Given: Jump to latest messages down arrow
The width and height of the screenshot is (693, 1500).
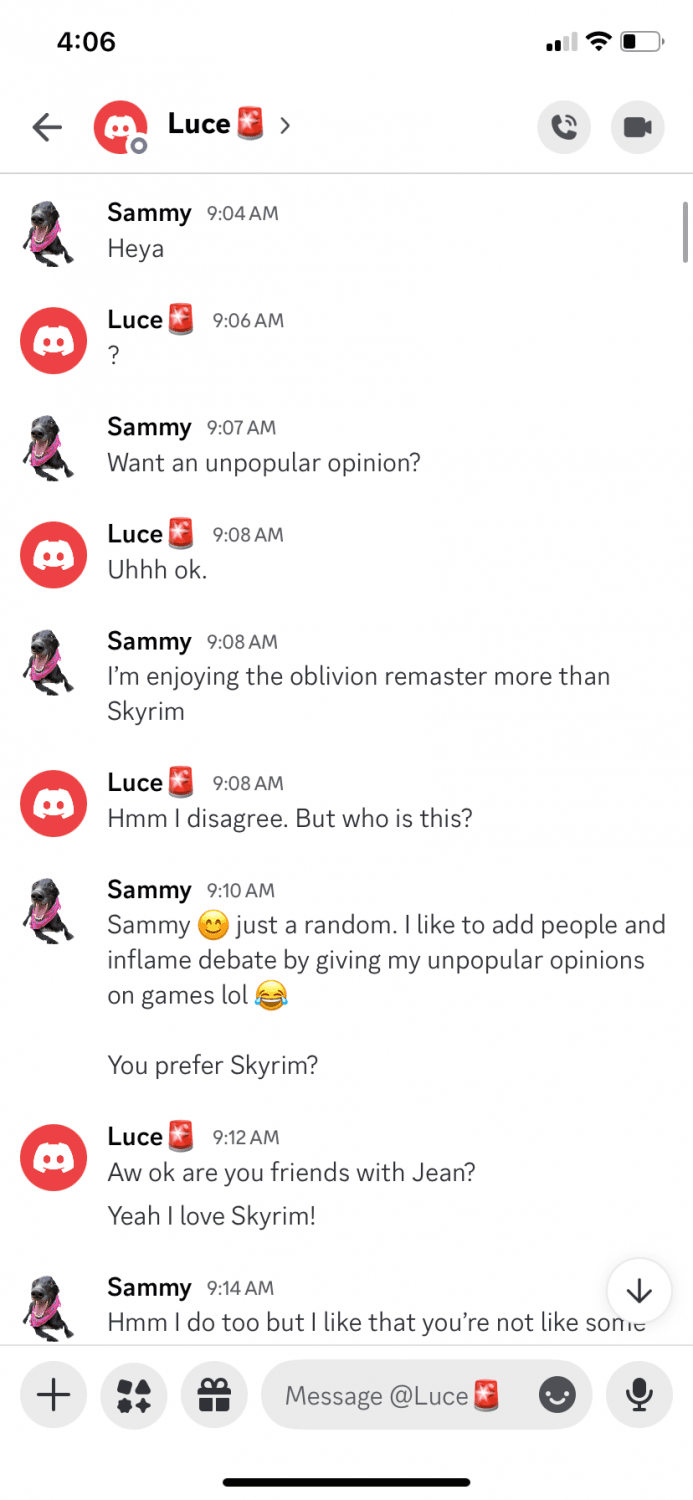Looking at the screenshot, I should click(639, 1291).
